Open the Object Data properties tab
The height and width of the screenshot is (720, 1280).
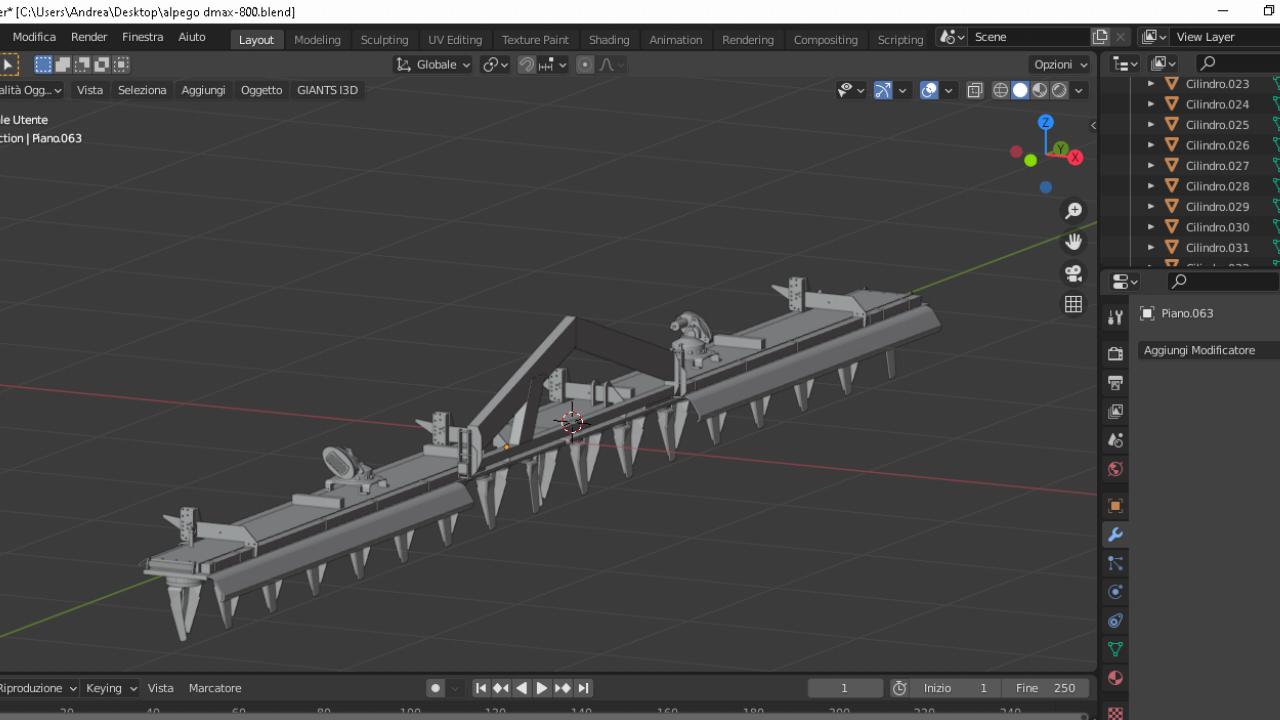click(1115, 649)
